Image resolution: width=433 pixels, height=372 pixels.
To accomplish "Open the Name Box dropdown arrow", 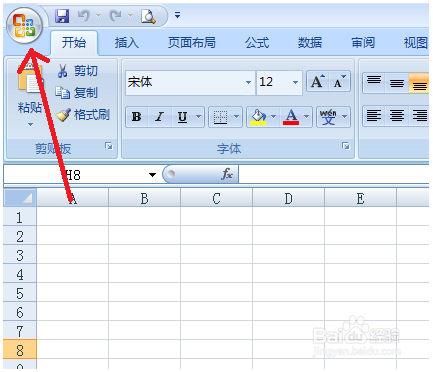I will (152, 175).
